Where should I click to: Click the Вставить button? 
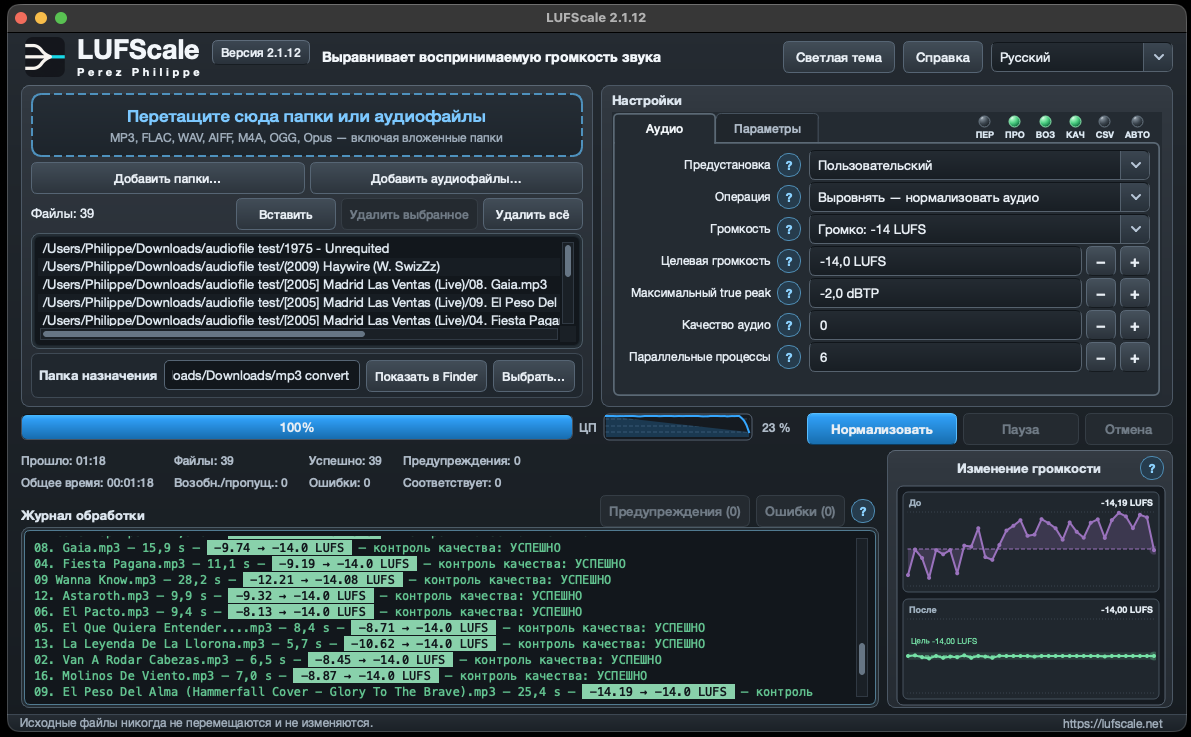click(x=286, y=214)
